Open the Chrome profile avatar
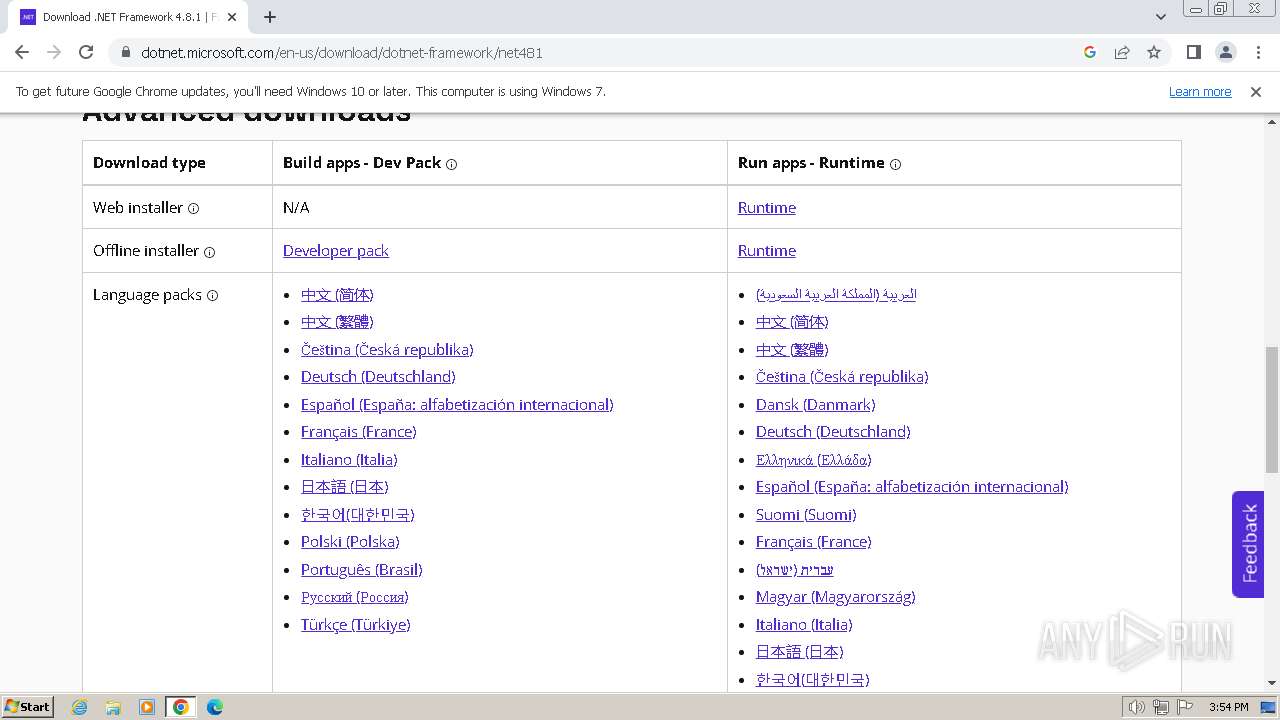This screenshot has height=720, width=1280. [1225, 52]
